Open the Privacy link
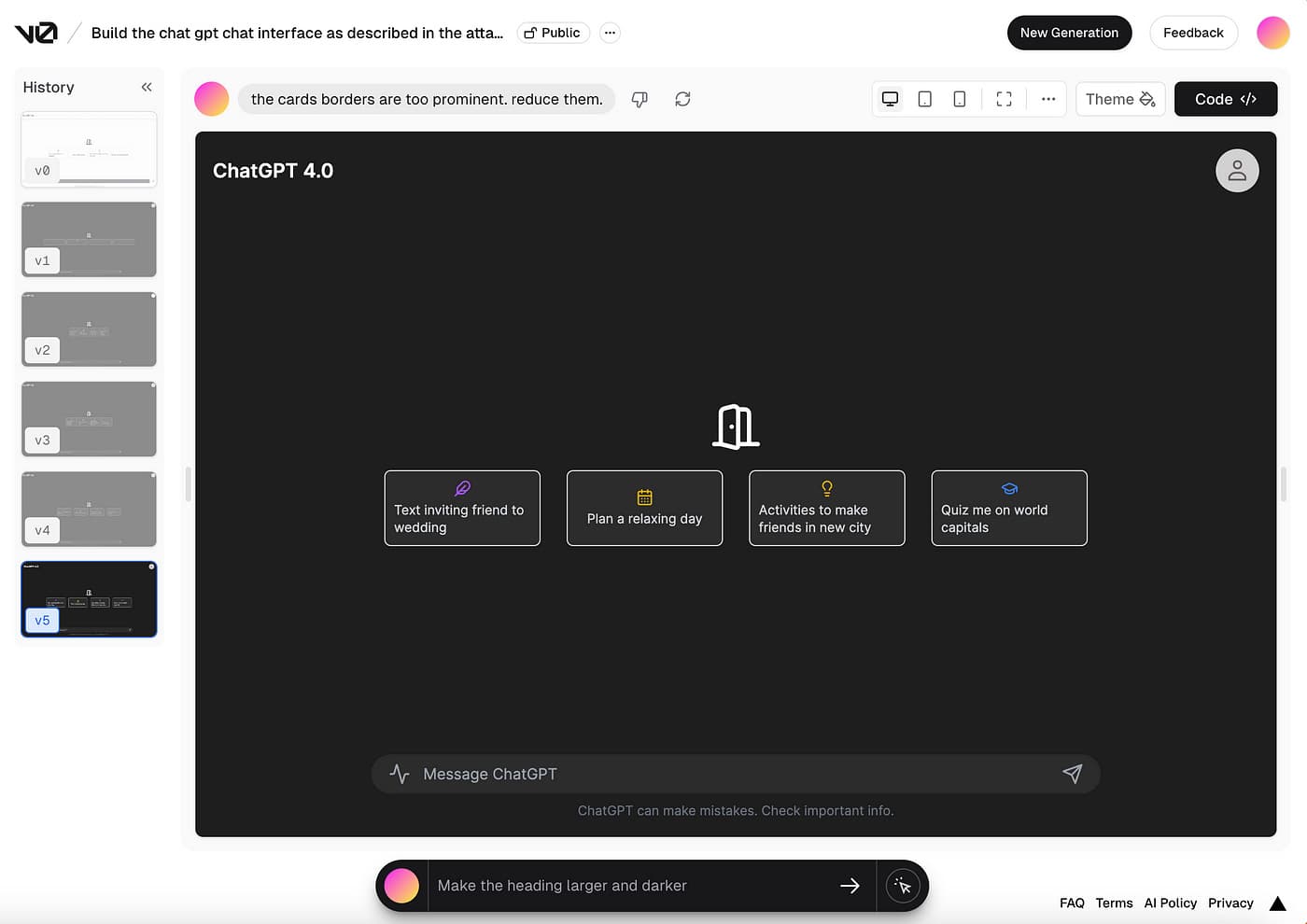The width and height of the screenshot is (1307, 924). pyautogui.click(x=1230, y=903)
